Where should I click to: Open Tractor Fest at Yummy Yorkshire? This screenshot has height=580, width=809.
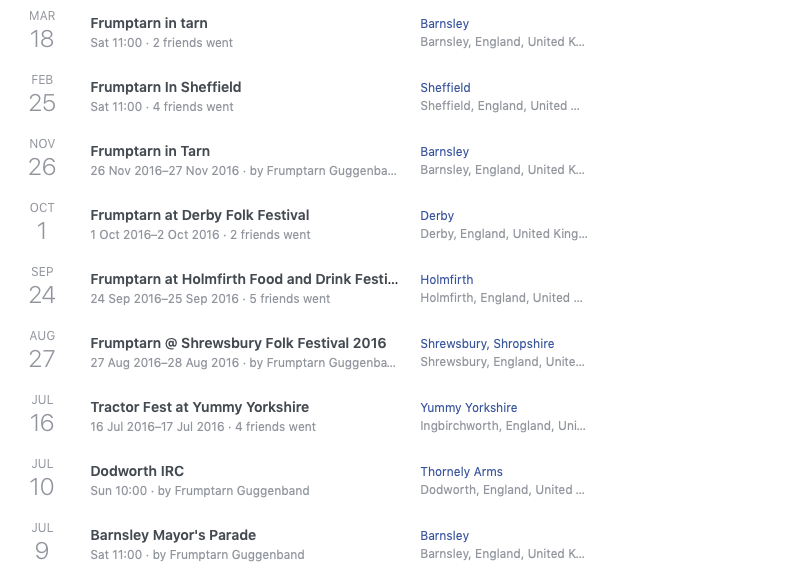click(199, 407)
